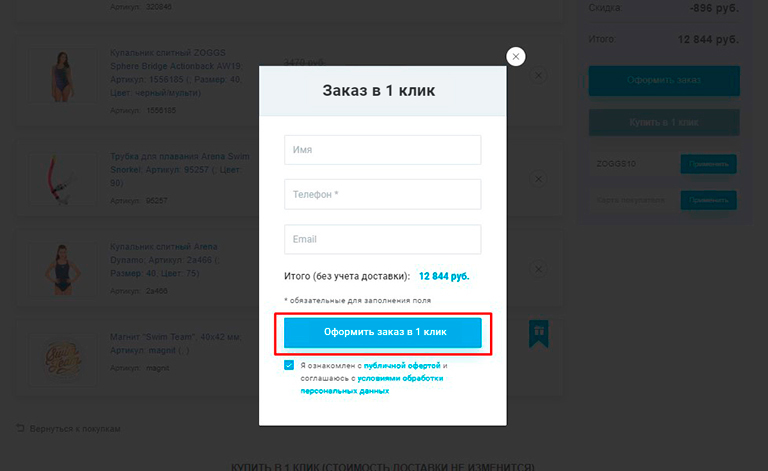Remove ZOGGS swimsuit from cart
This screenshot has width=768, height=471.
click(x=538, y=75)
